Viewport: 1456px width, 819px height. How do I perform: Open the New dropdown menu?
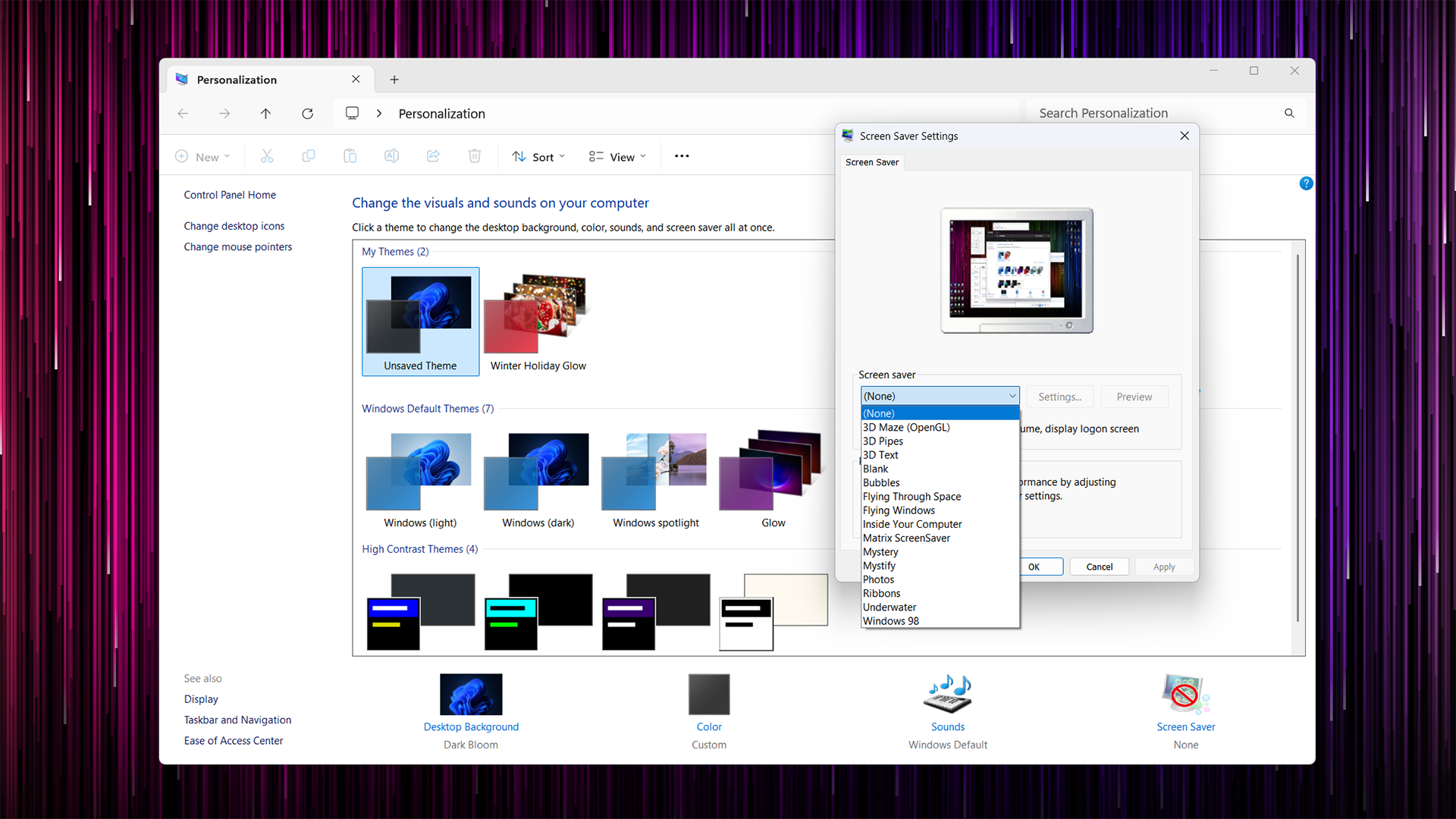point(202,156)
